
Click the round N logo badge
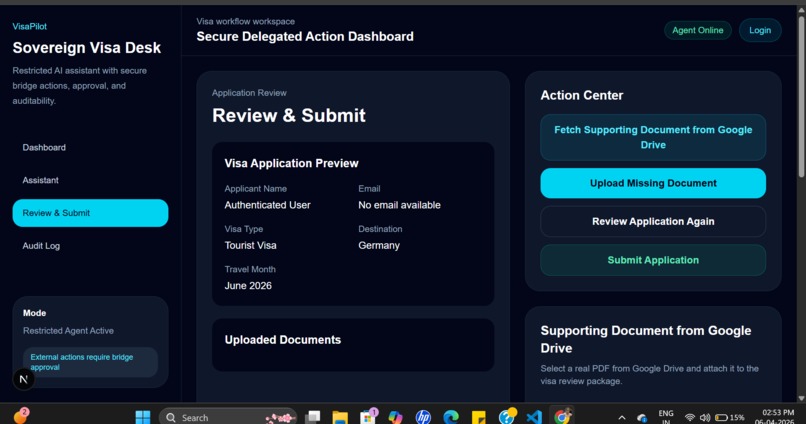[x=24, y=379]
